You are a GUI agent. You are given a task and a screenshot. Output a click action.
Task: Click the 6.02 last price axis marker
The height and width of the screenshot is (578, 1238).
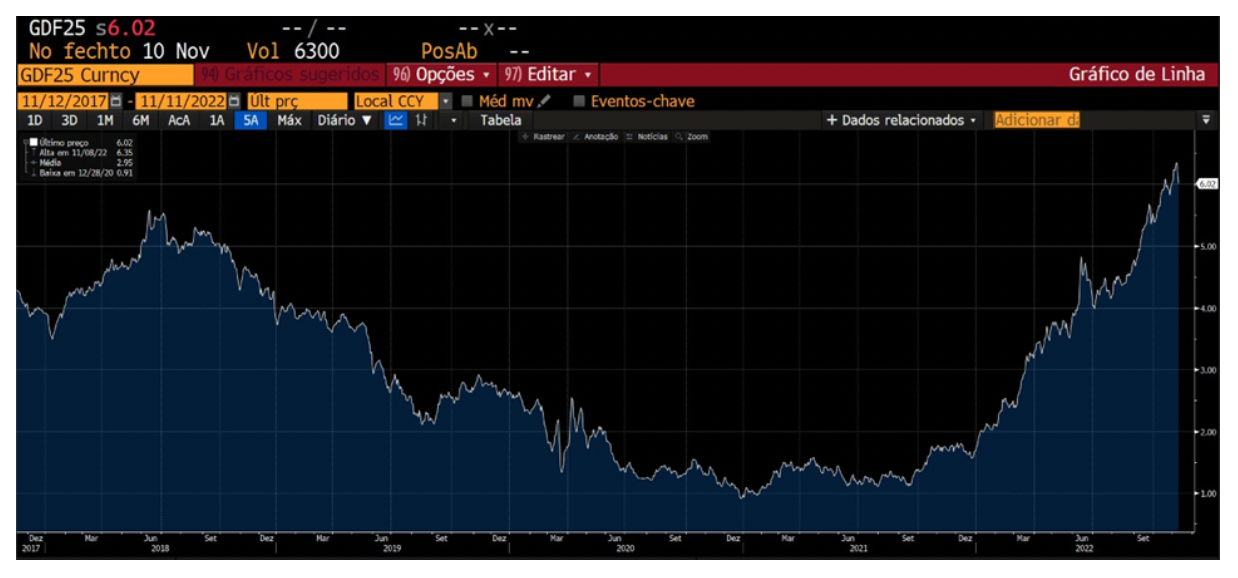(x=1207, y=184)
